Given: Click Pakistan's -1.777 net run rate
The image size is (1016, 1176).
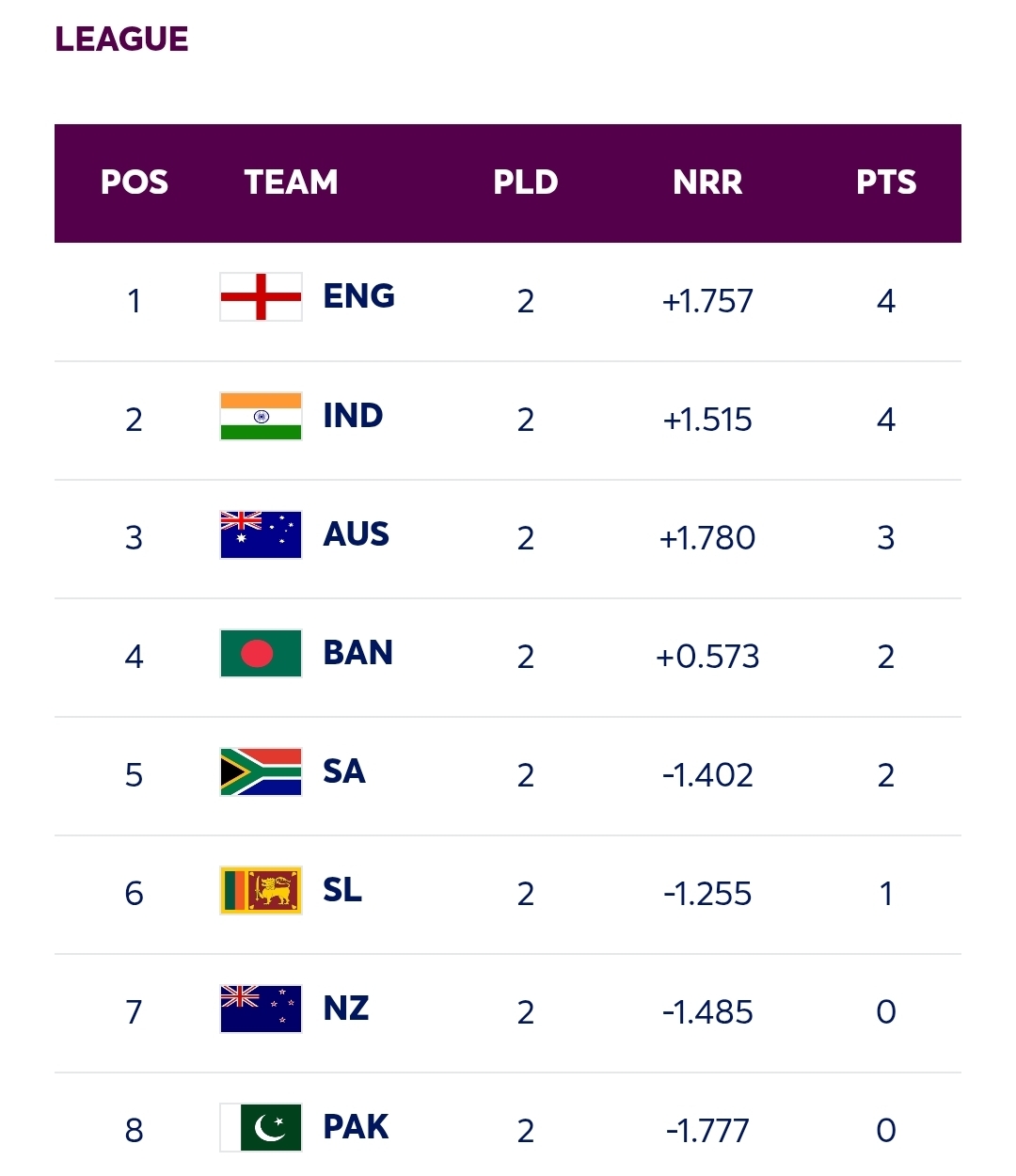Looking at the screenshot, I should click(x=707, y=1130).
